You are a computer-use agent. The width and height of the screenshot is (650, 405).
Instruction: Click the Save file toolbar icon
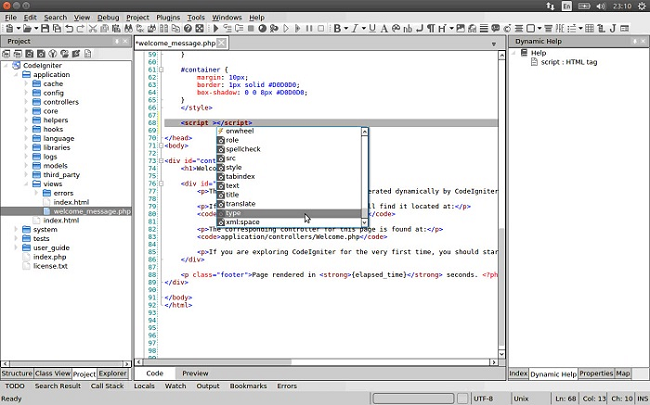[45, 29]
